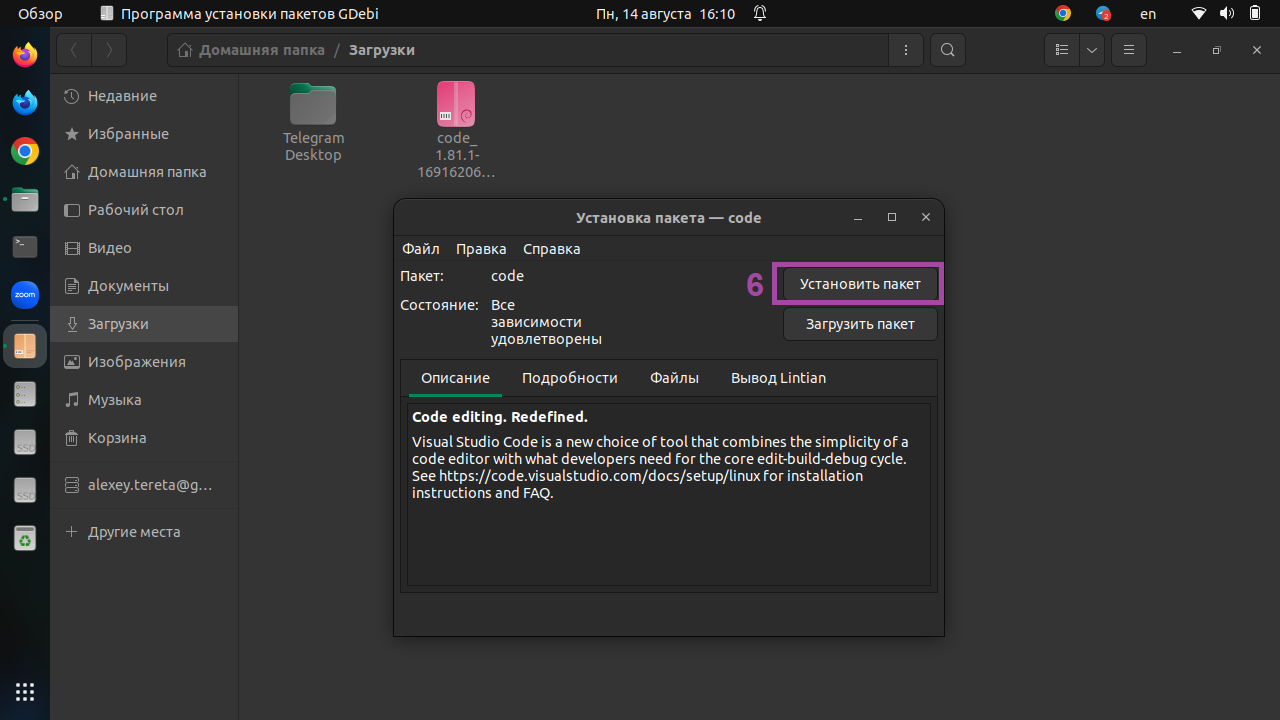Open the volume icon in top bar
This screenshot has height=720, width=1280.
(x=1226, y=14)
